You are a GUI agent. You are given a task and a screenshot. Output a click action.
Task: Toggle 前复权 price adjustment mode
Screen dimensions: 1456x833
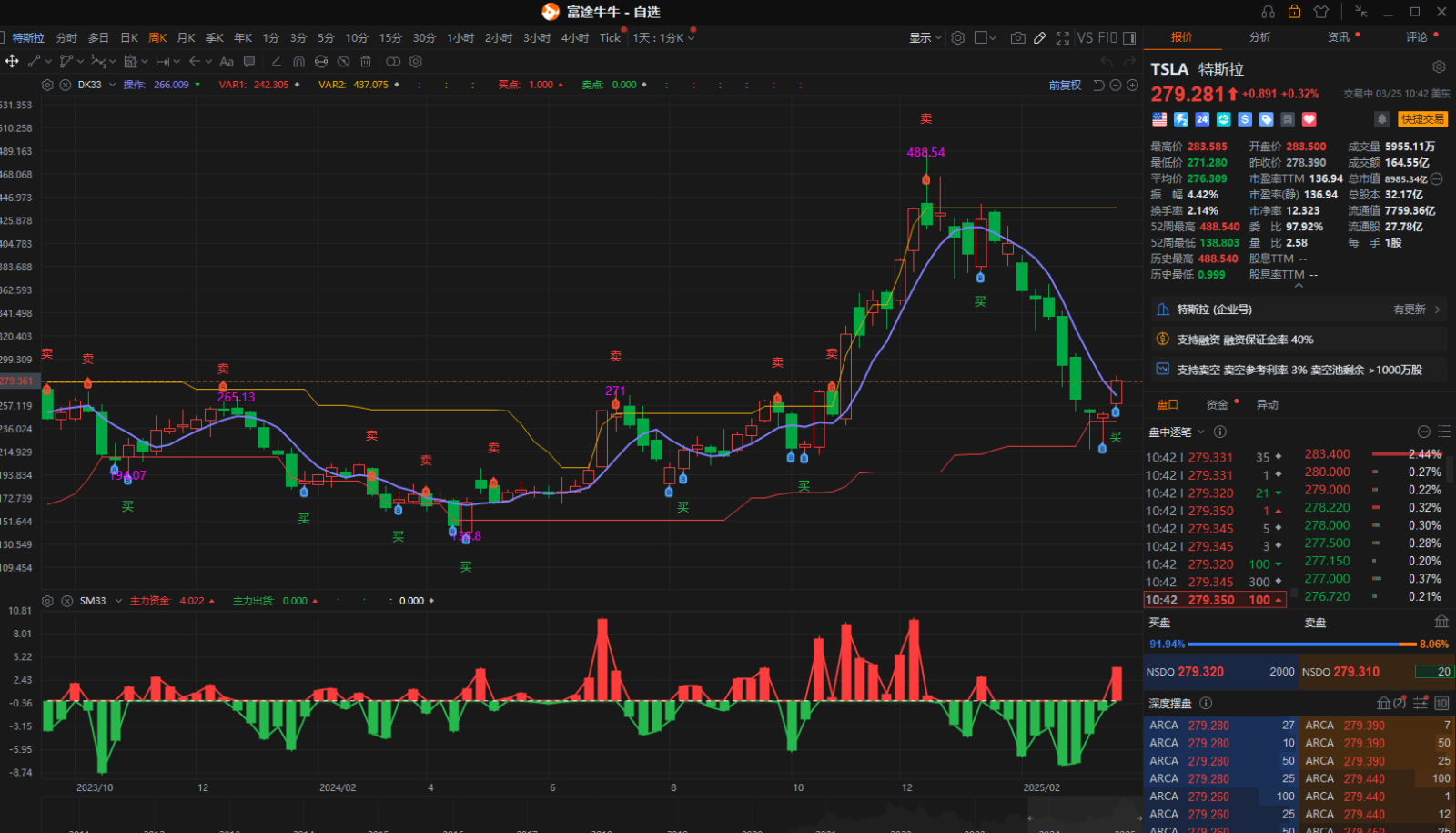tap(1065, 85)
